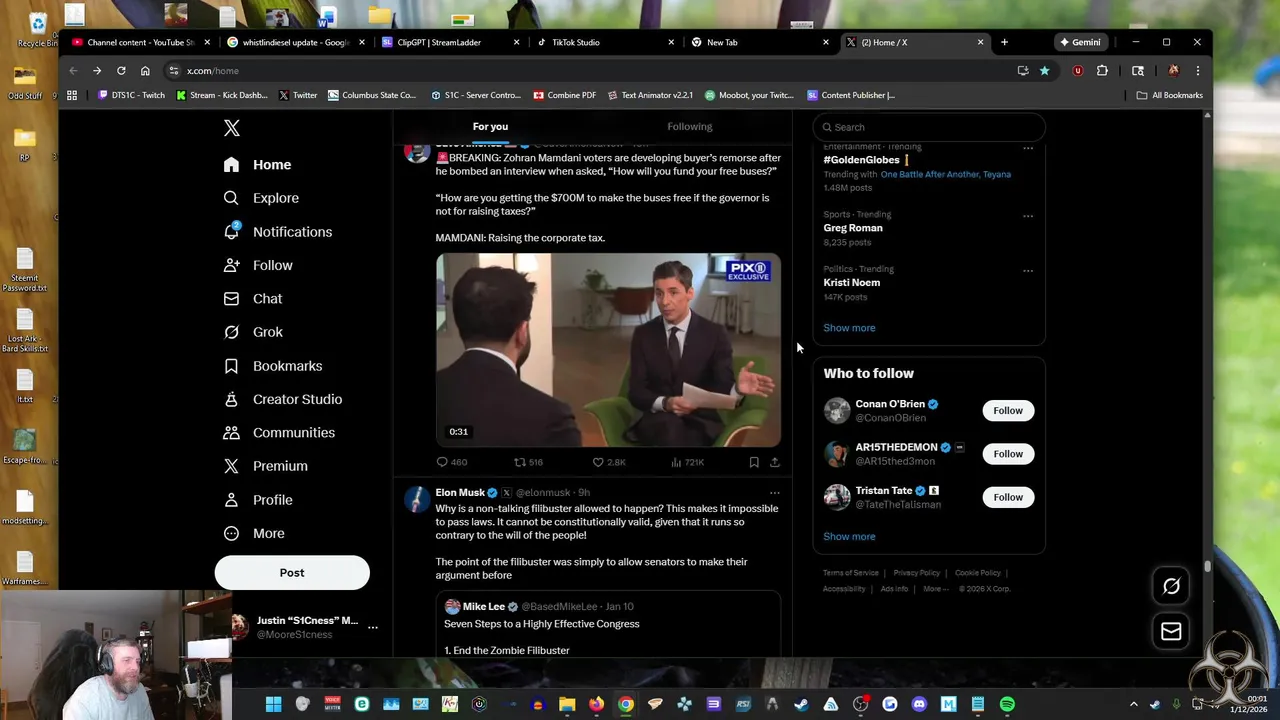Open Communities from the sidebar
This screenshot has height=720, width=1280.
point(279,433)
